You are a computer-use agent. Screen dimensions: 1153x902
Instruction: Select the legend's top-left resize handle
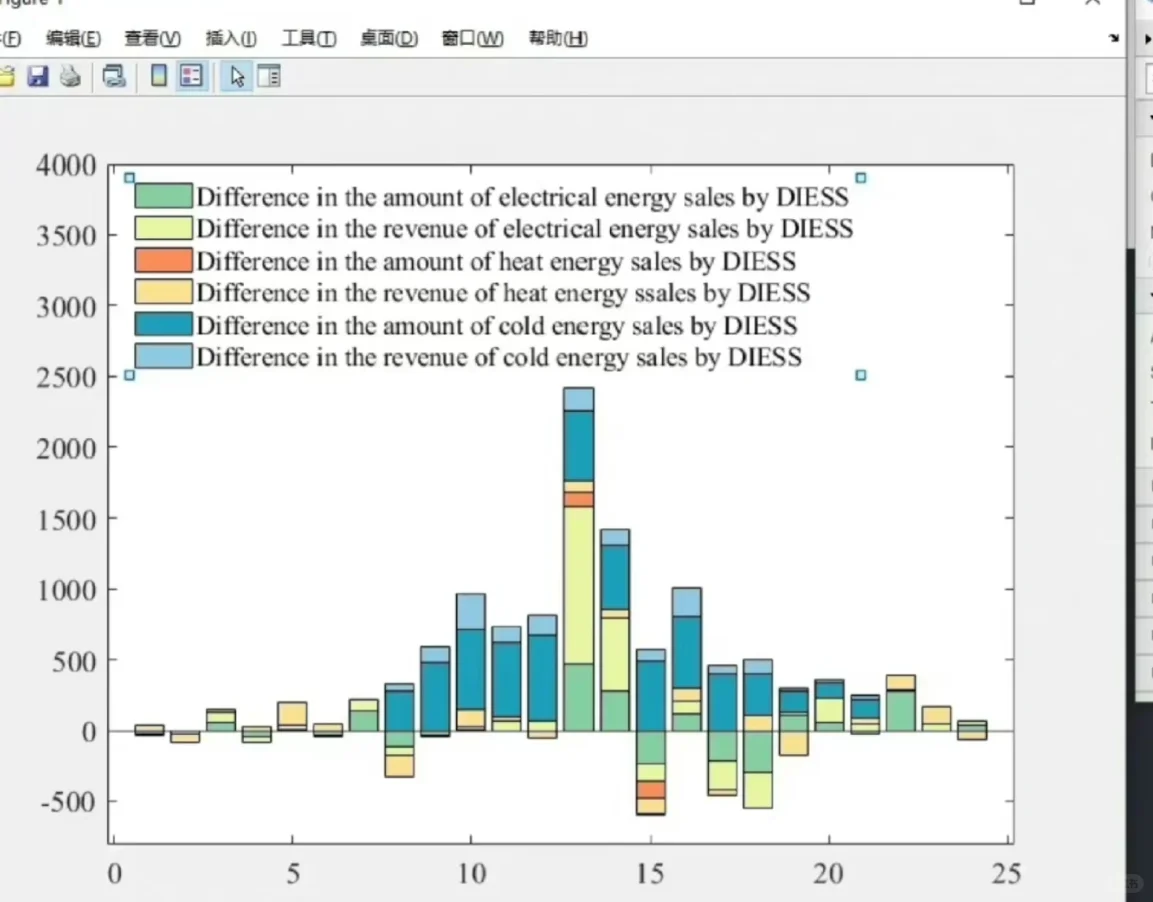(129, 178)
